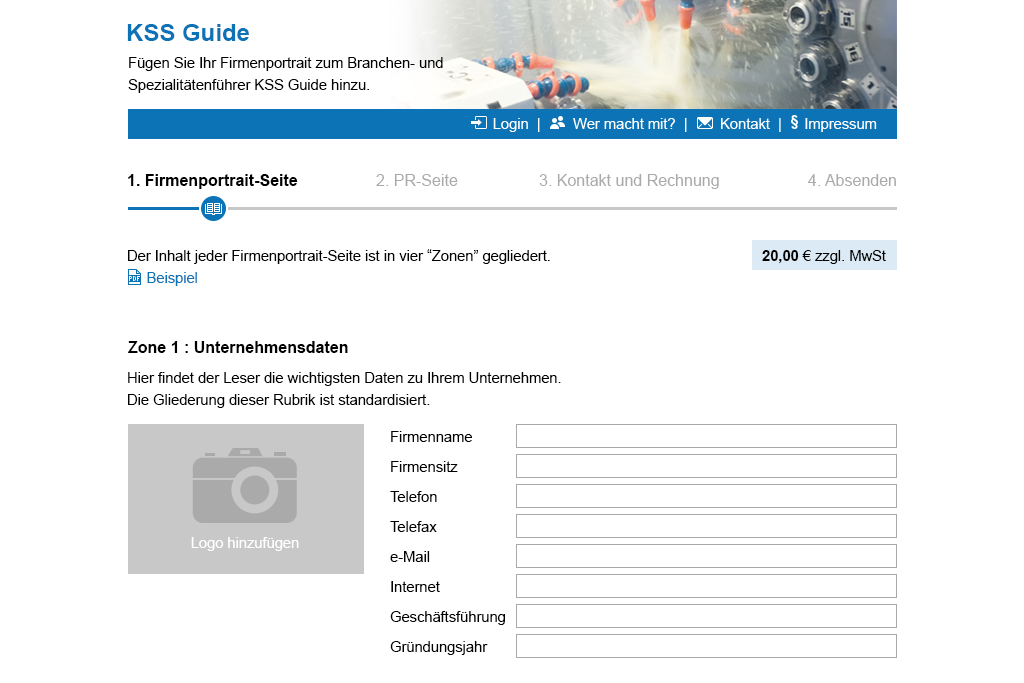1024x683 pixels.
Task: Open the KSS Guide home title
Action: point(188,33)
